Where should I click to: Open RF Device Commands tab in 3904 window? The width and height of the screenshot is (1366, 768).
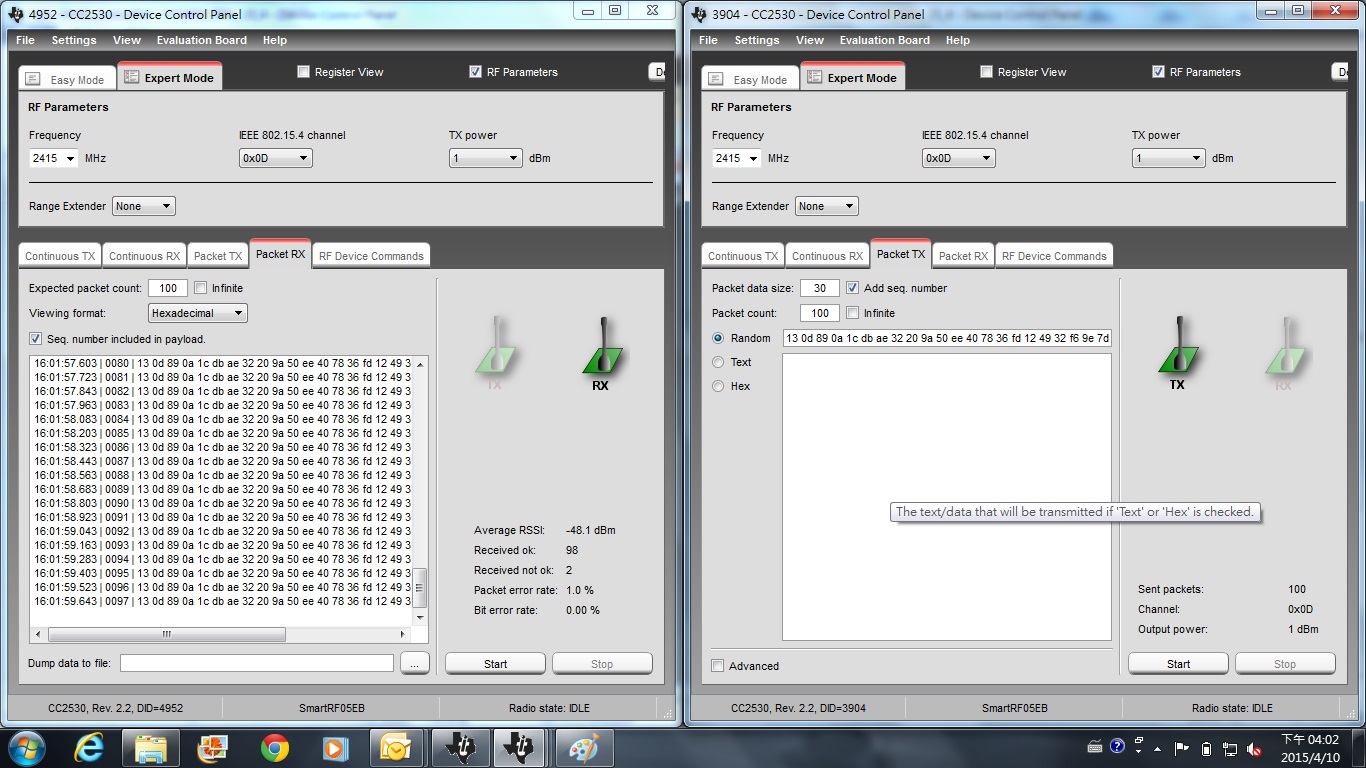pyautogui.click(x=1054, y=256)
